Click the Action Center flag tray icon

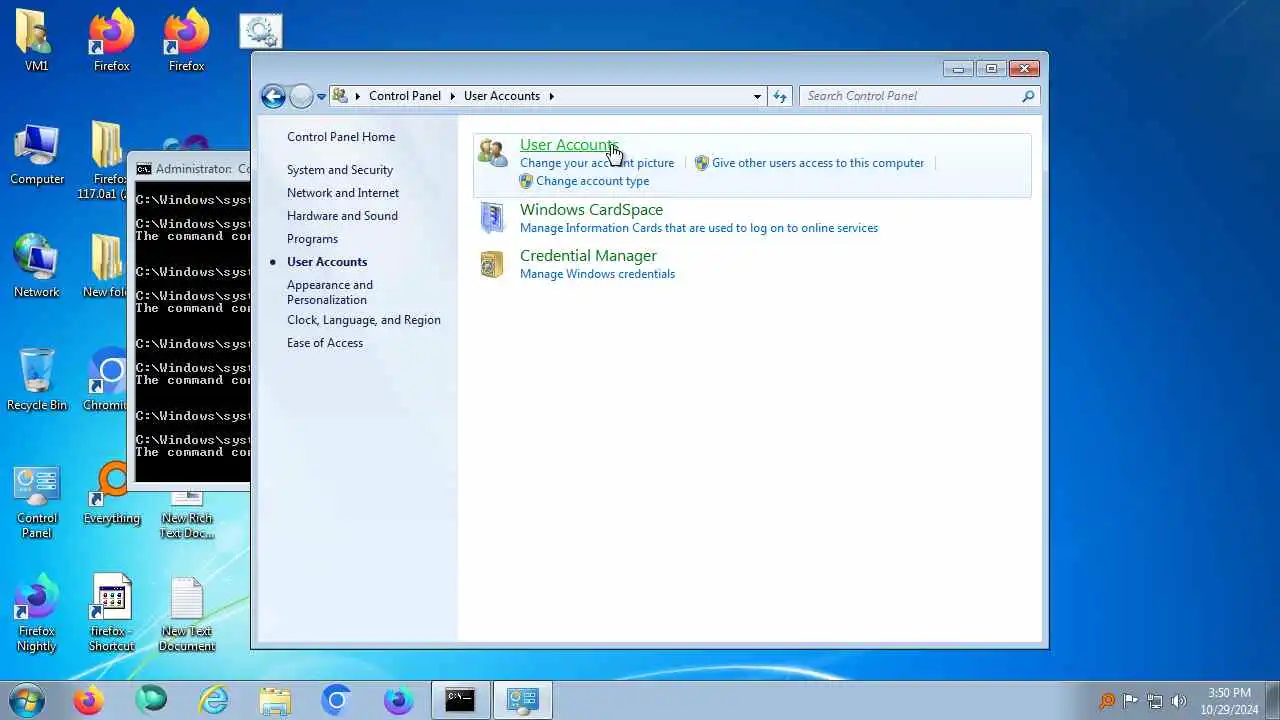click(1131, 701)
